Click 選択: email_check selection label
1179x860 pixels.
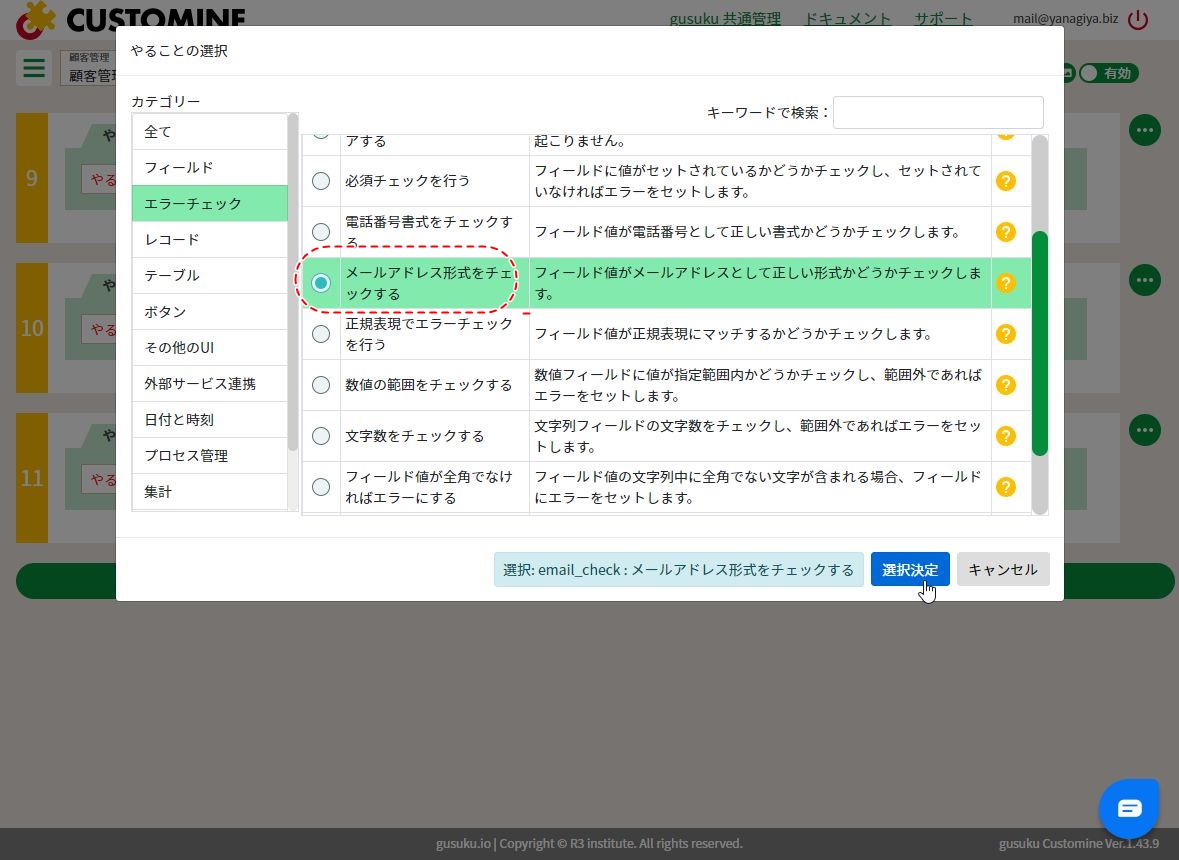point(678,570)
